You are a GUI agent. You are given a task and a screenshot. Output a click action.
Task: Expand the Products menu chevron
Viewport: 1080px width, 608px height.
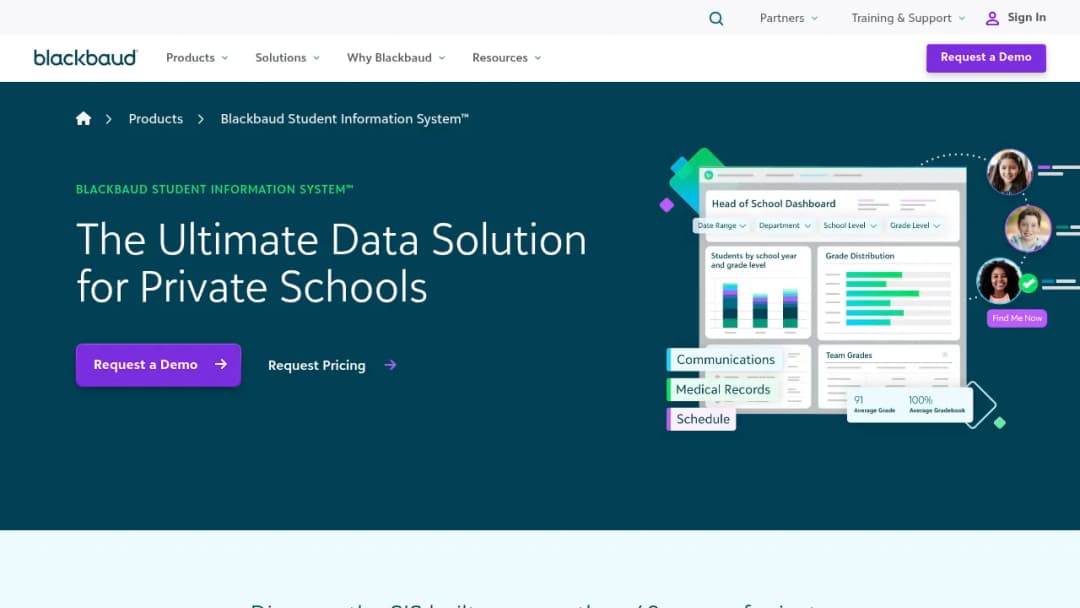point(225,58)
